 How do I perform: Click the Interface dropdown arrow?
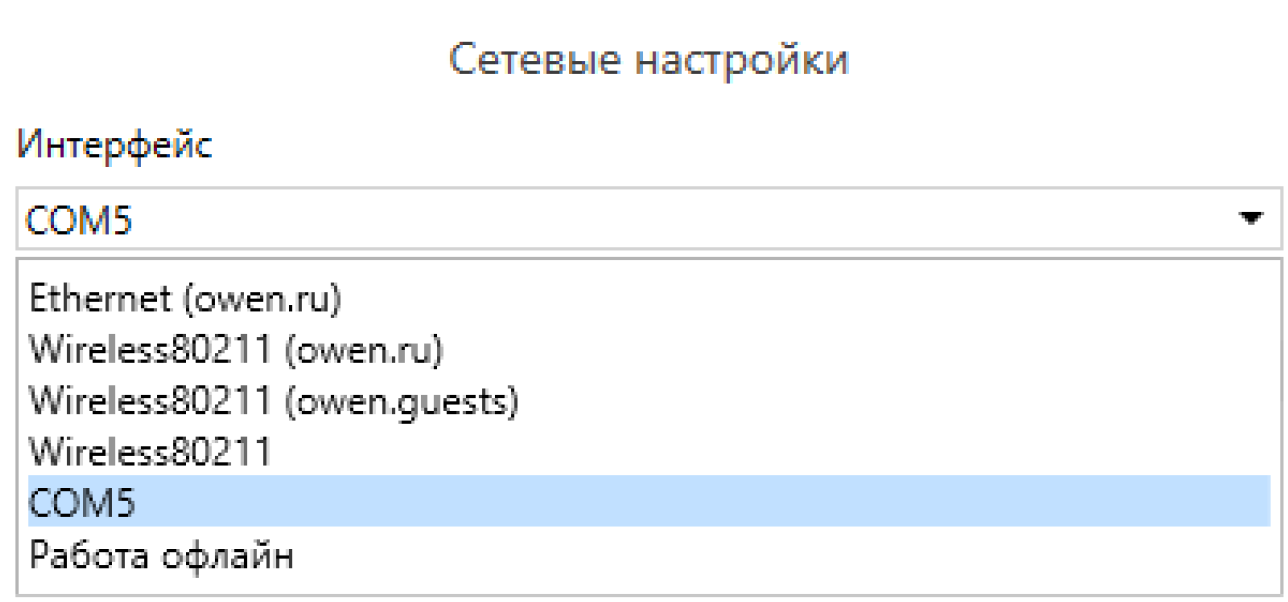click(1251, 218)
